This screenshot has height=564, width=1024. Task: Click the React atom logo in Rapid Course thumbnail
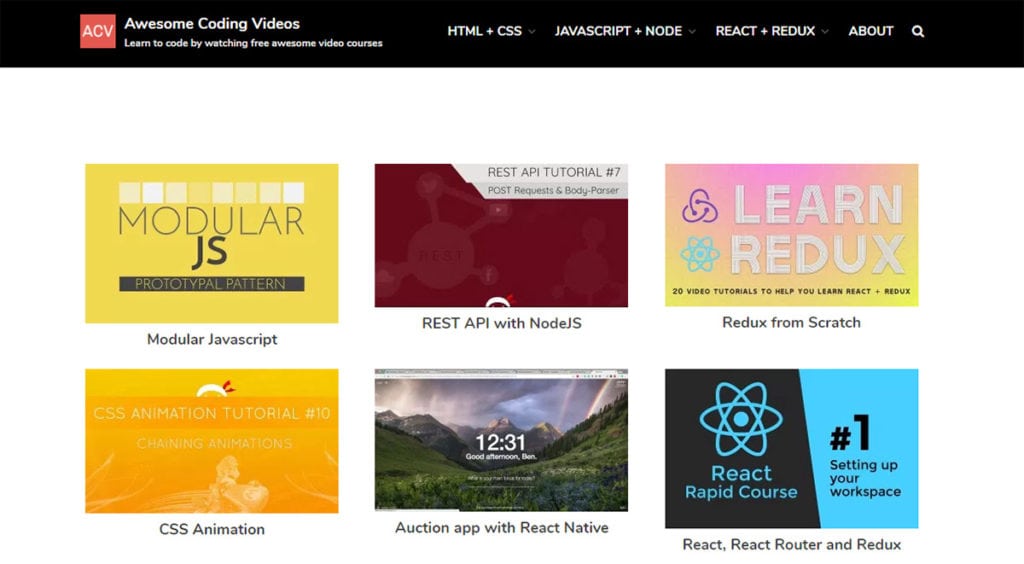point(741,419)
